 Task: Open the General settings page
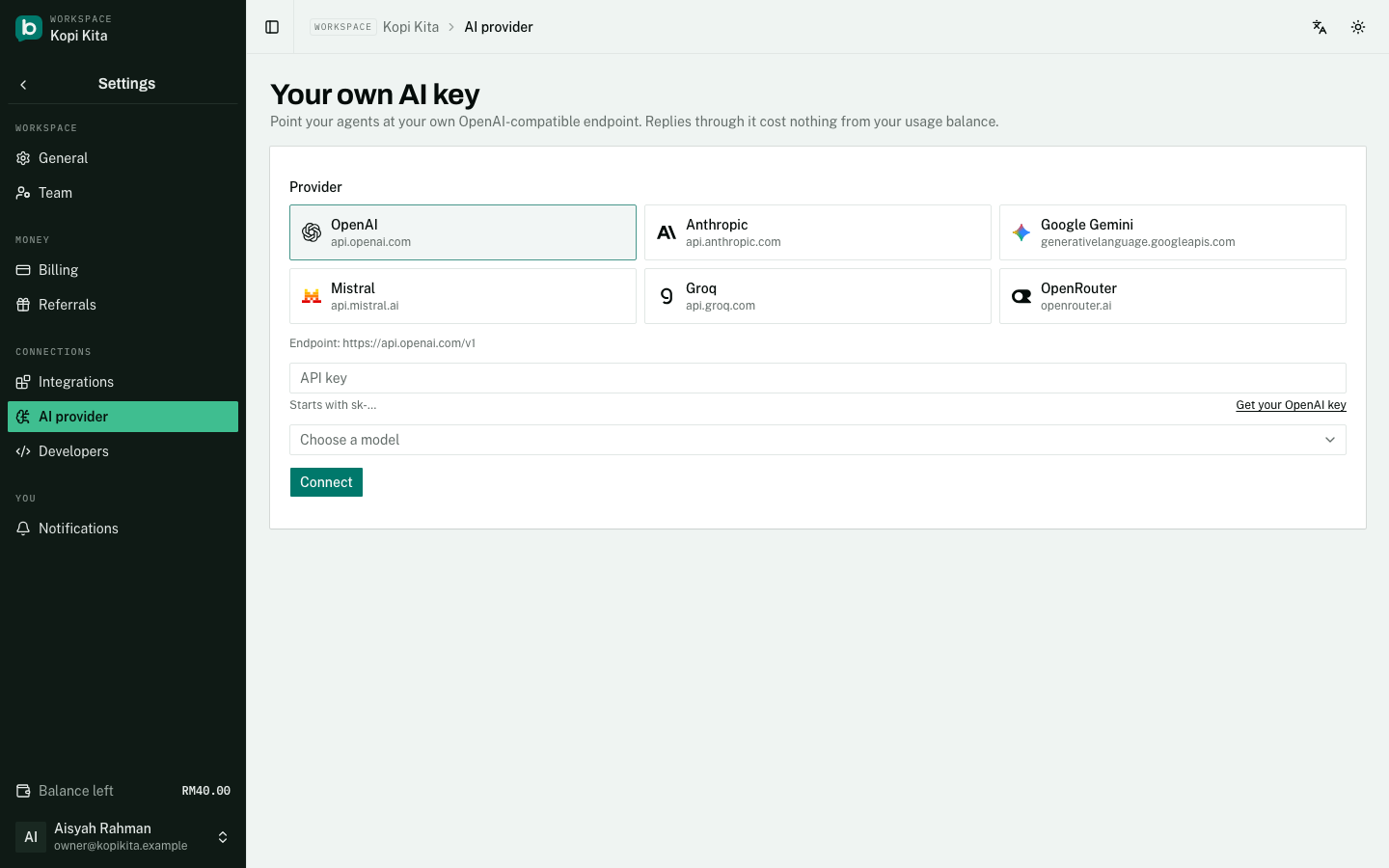tap(123, 158)
